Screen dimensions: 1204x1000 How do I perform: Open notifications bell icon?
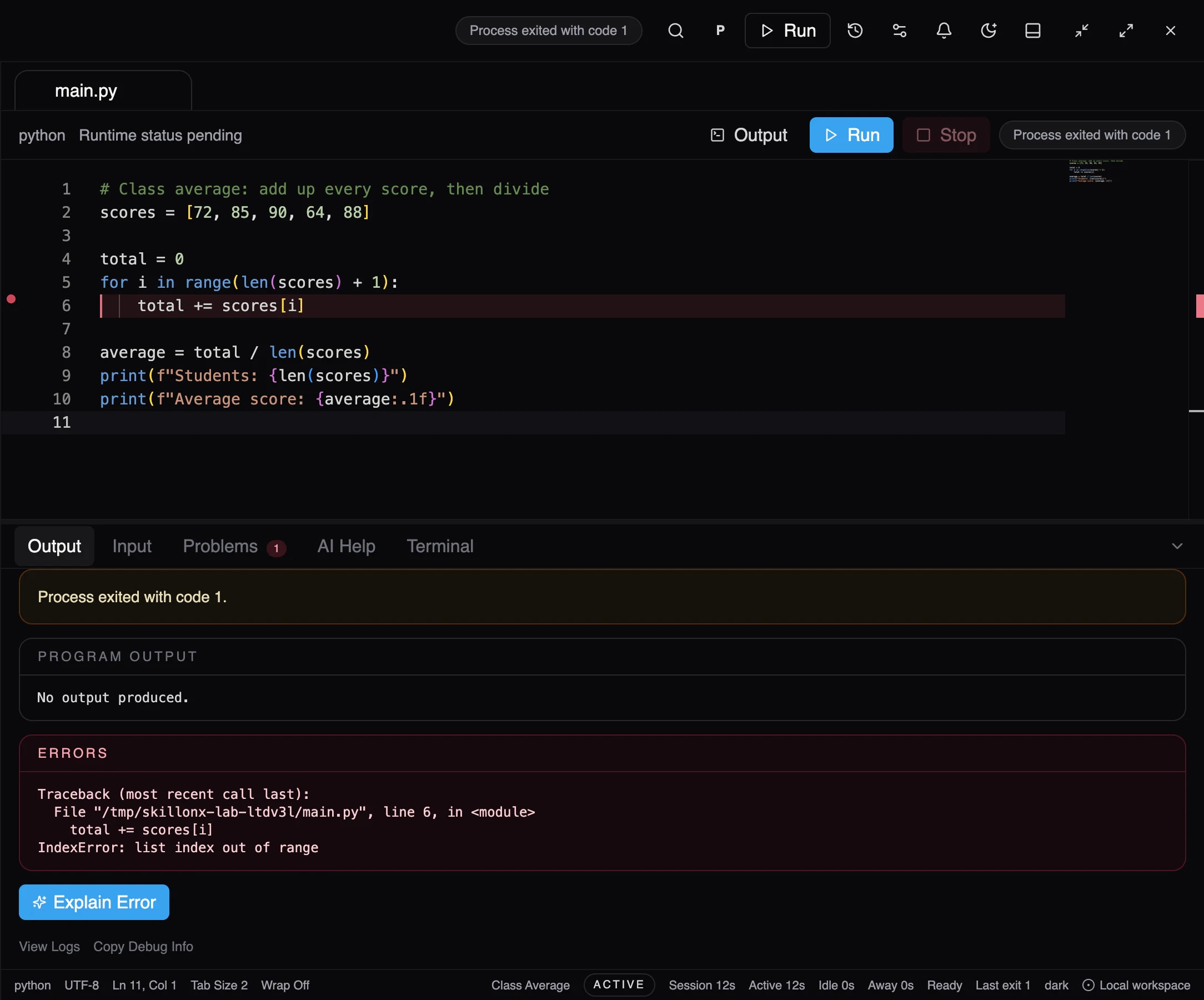click(944, 31)
